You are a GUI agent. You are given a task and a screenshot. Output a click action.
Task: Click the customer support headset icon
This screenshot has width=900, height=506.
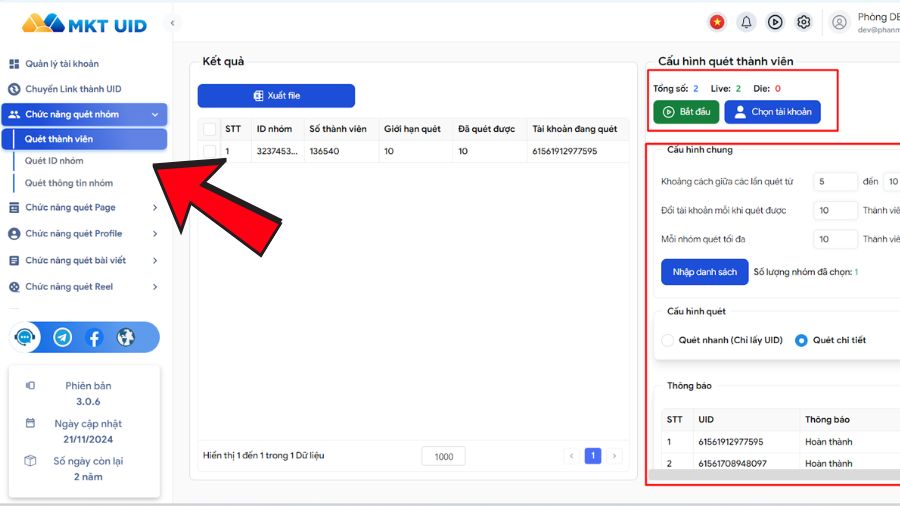click(x=26, y=338)
